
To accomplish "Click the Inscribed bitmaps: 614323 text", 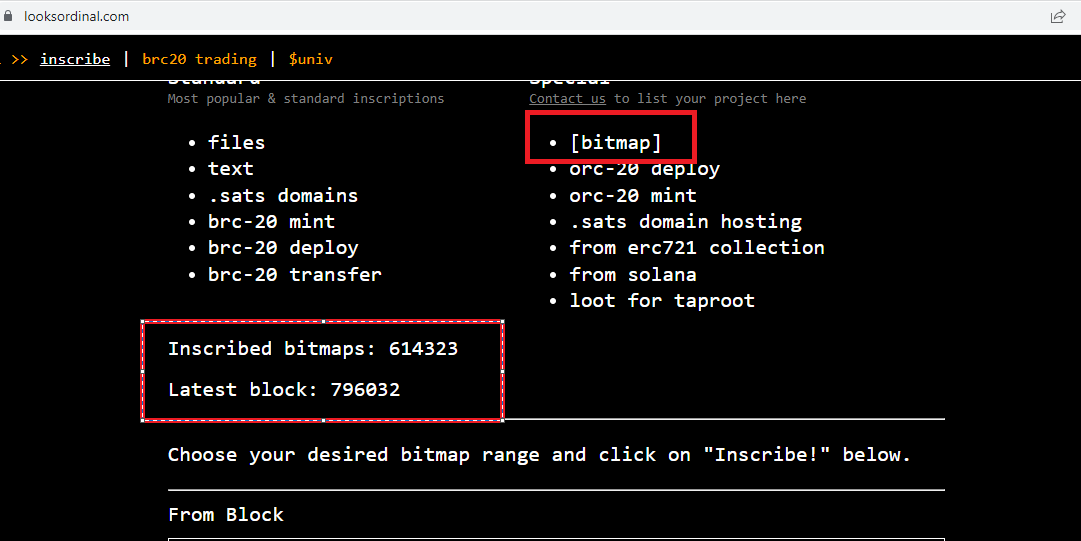I will (x=313, y=349).
